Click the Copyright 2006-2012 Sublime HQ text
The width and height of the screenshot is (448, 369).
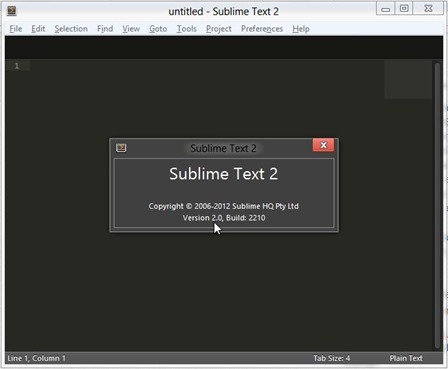pos(224,206)
